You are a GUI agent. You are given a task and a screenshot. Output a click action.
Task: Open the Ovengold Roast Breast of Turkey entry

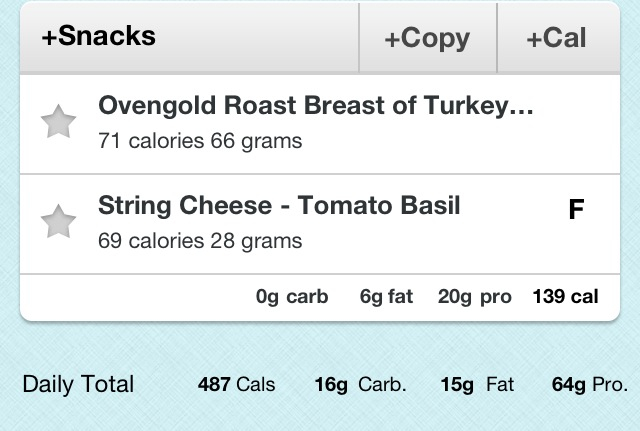320,124
